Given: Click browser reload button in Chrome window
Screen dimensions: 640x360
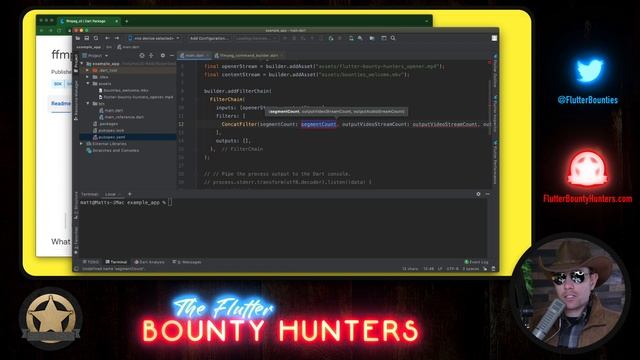Looking at the screenshot, I should 59,31.
